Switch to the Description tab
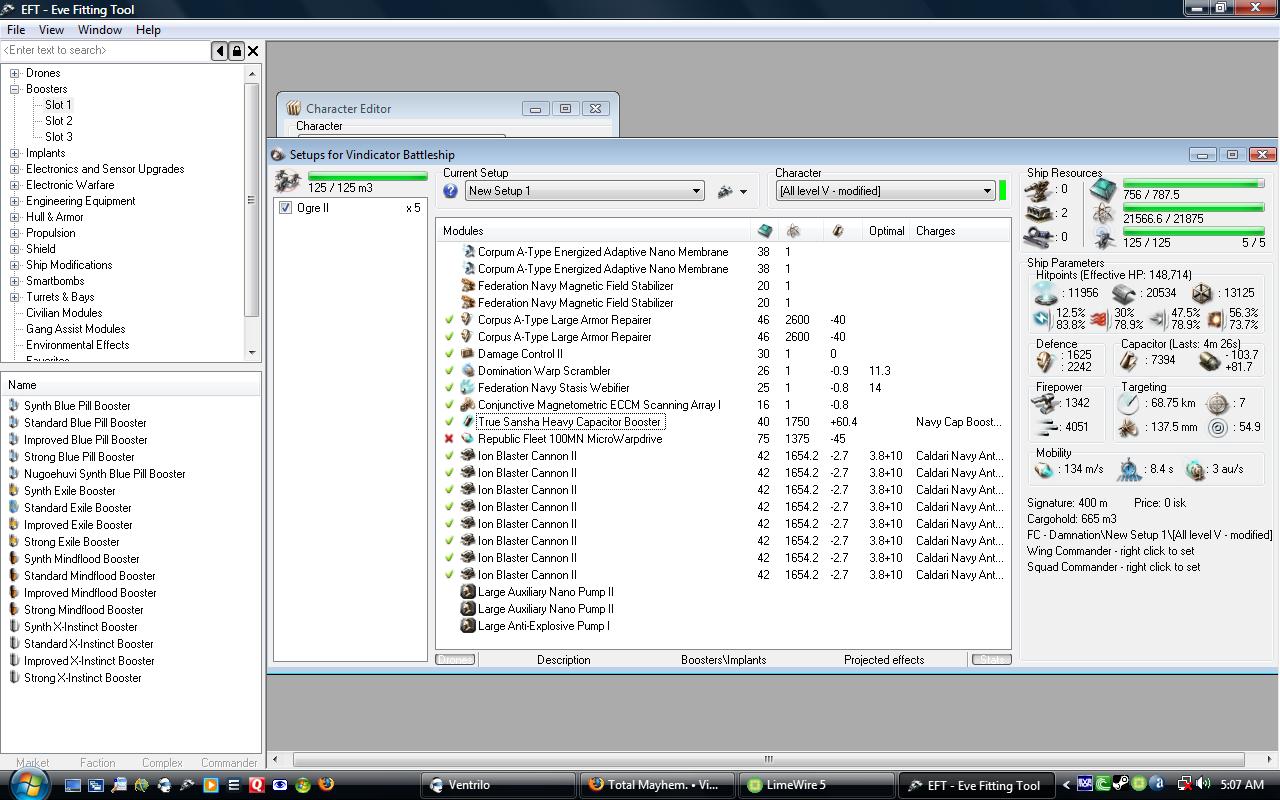The image size is (1280, 800). pos(564,660)
